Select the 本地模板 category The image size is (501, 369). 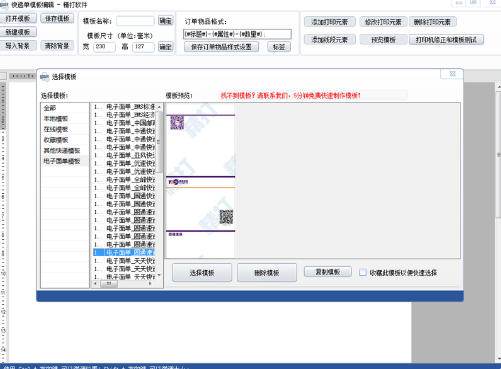tap(65, 119)
